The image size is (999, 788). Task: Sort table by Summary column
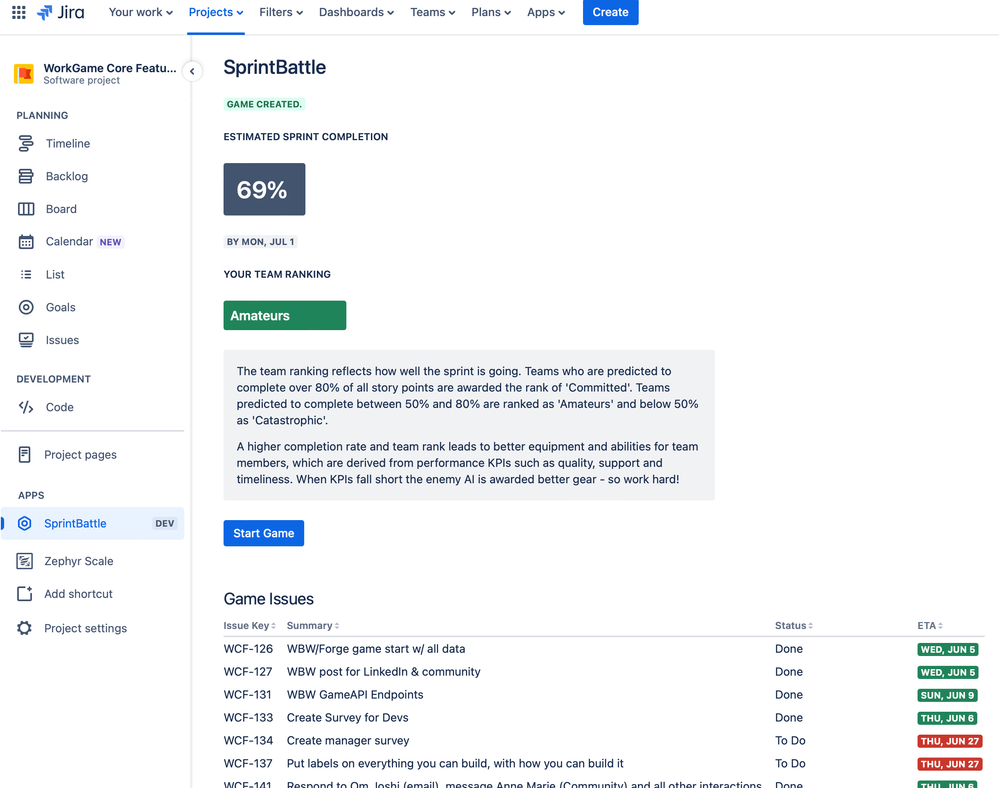point(313,626)
